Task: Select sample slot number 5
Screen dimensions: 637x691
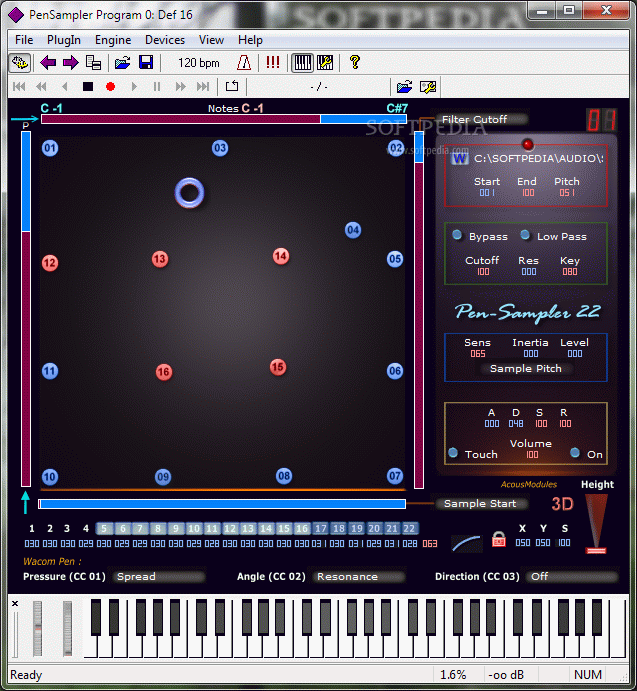Action: click(104, 528)
